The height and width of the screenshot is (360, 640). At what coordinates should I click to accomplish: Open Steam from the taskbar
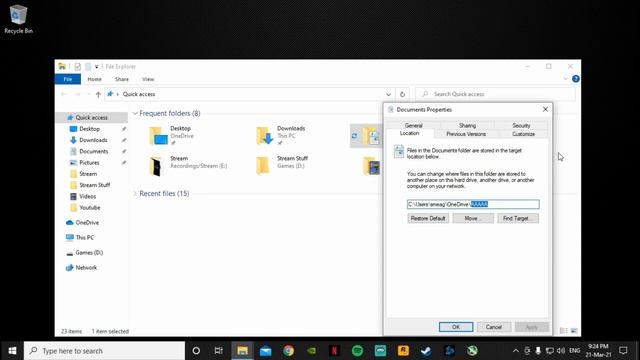[426, 351]
